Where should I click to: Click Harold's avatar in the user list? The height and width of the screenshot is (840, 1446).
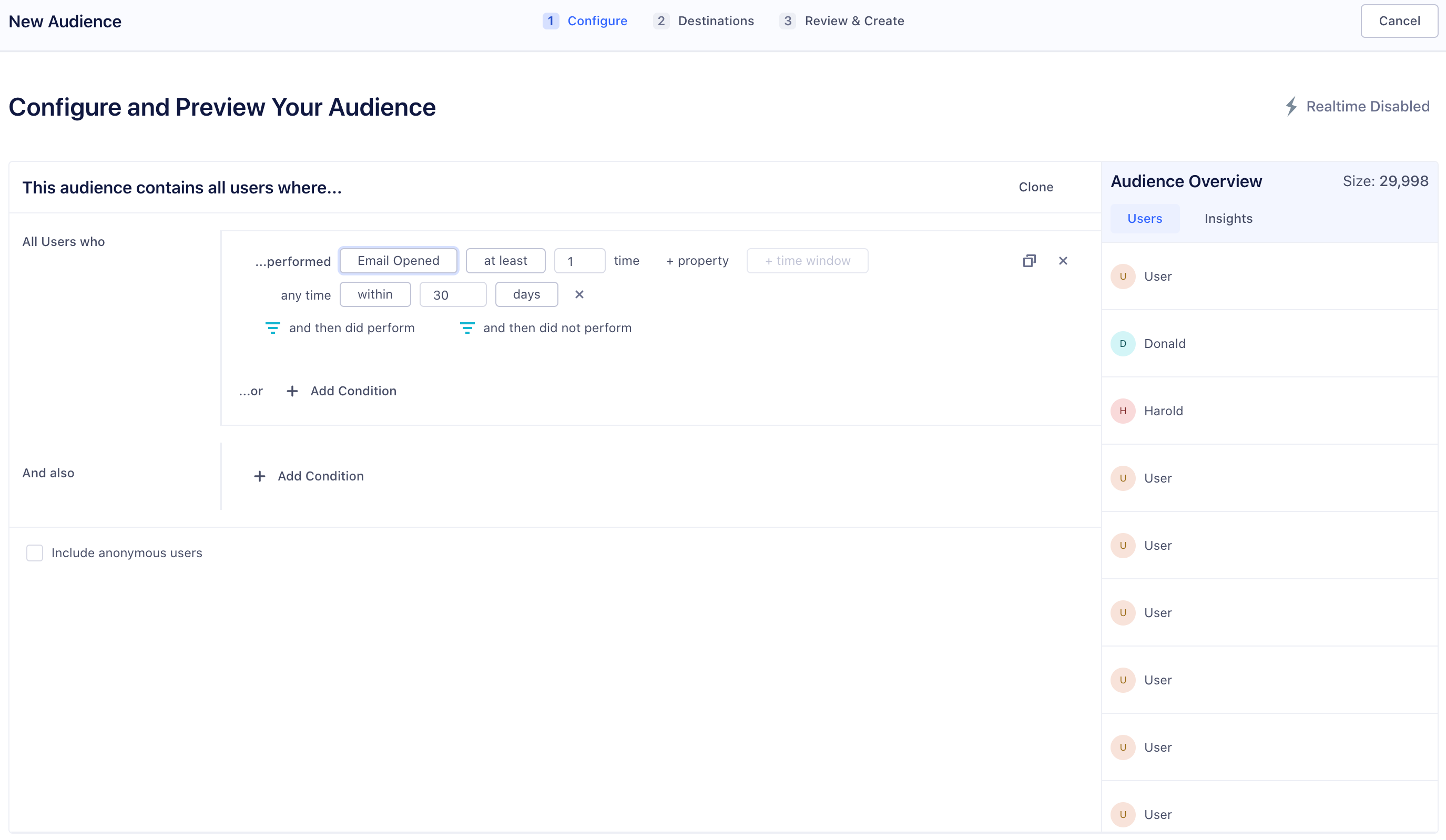click(x=1123, y=411)
